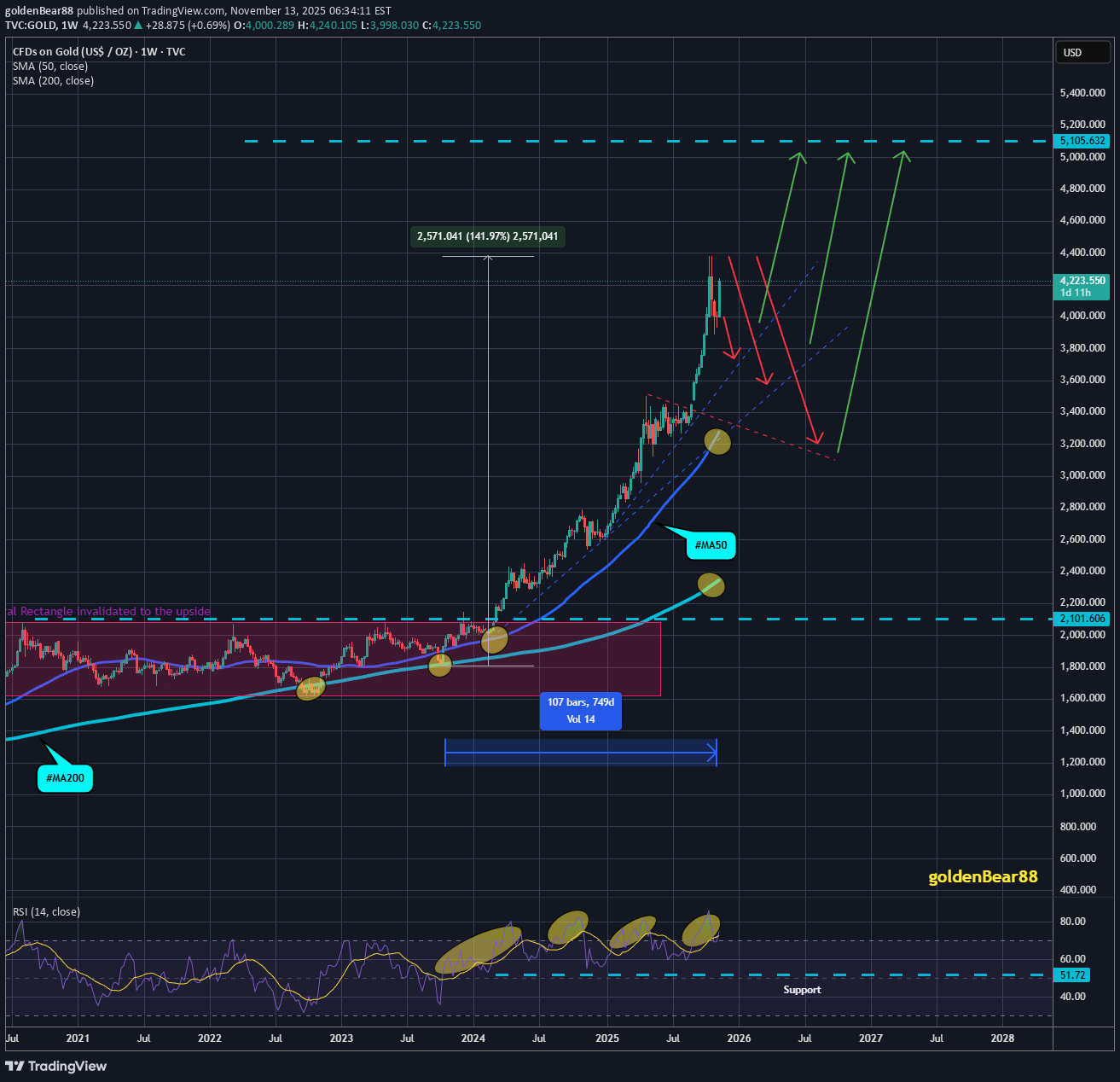Screen dimensions: 1120x1082
Task: Click the 5,400.000 price axis label
Action: (1082, 93)
